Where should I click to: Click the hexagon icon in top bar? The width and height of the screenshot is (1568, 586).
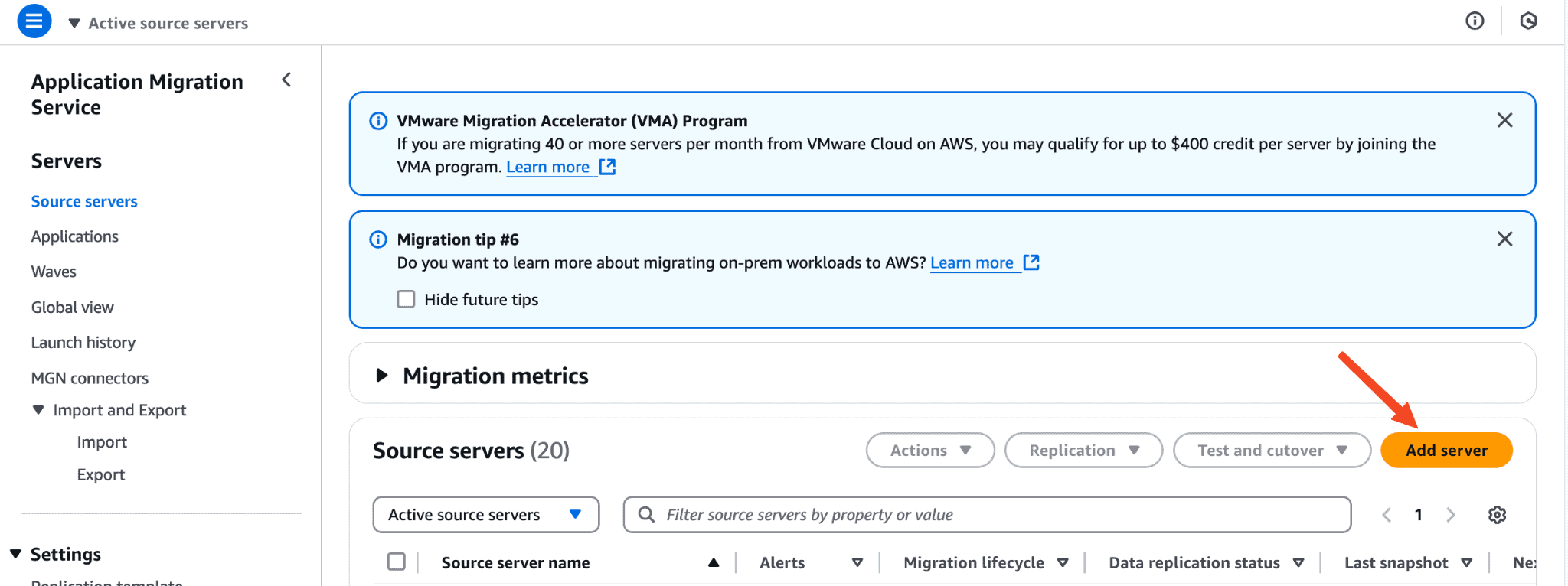coord(1528,21)
